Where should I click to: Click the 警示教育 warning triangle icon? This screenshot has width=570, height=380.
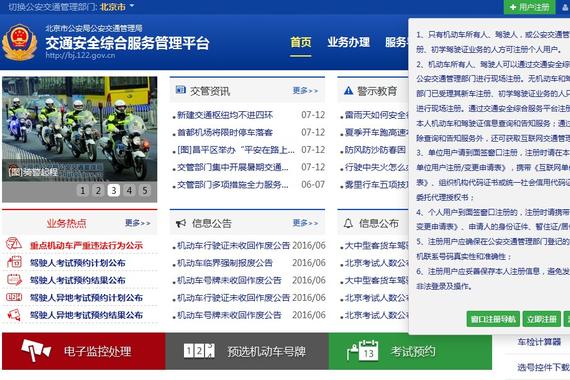[348, 91]
